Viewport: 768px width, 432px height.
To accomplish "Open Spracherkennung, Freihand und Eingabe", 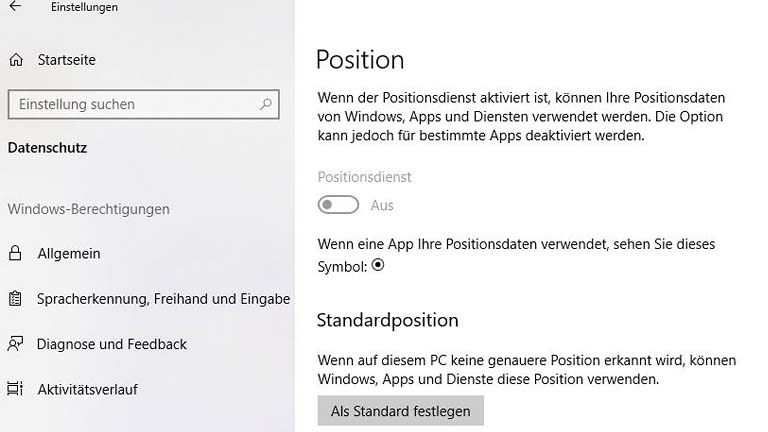I will coord(163,299).
